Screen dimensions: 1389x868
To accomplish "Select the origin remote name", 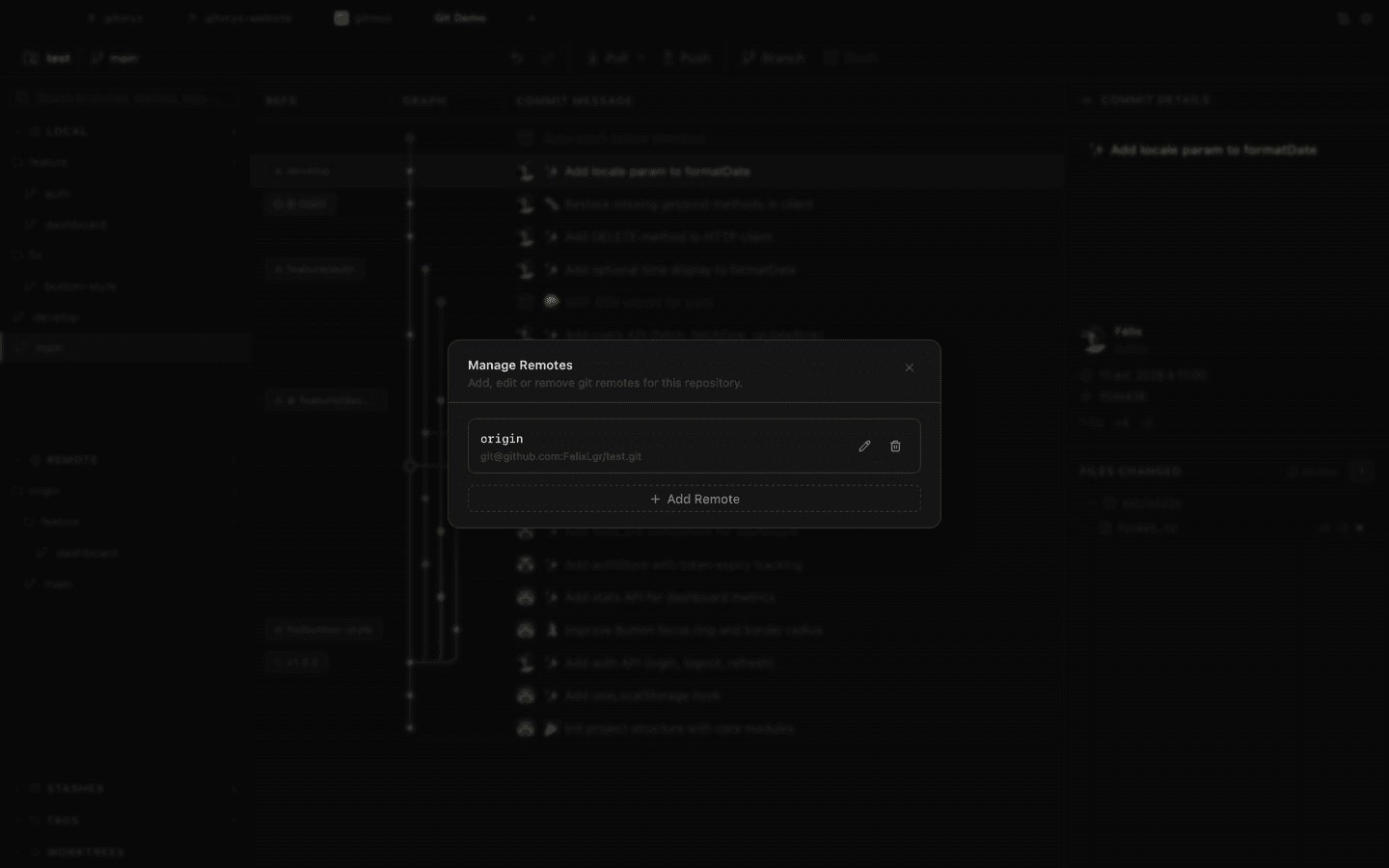I will [502, 439].
